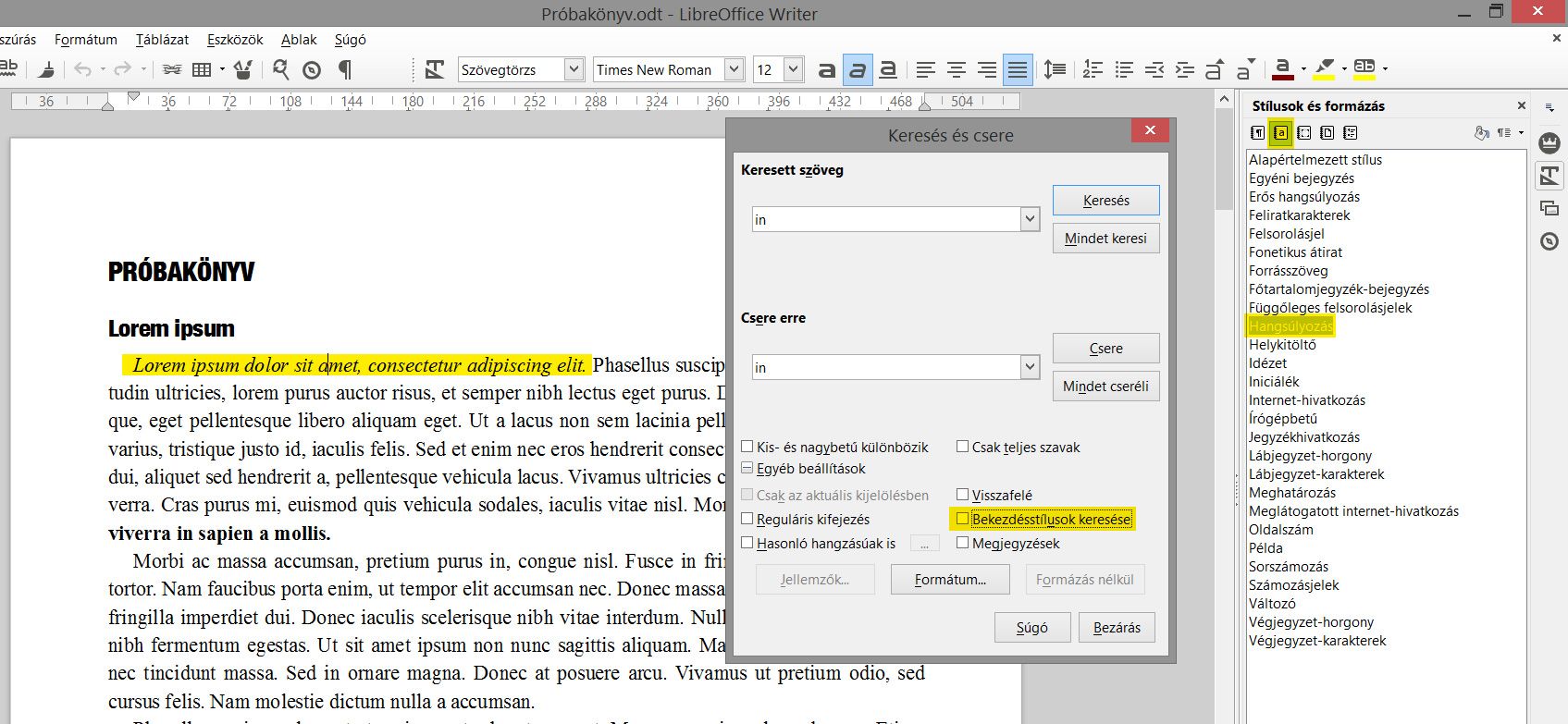Increase indent icon

(x=1184, y=69)
